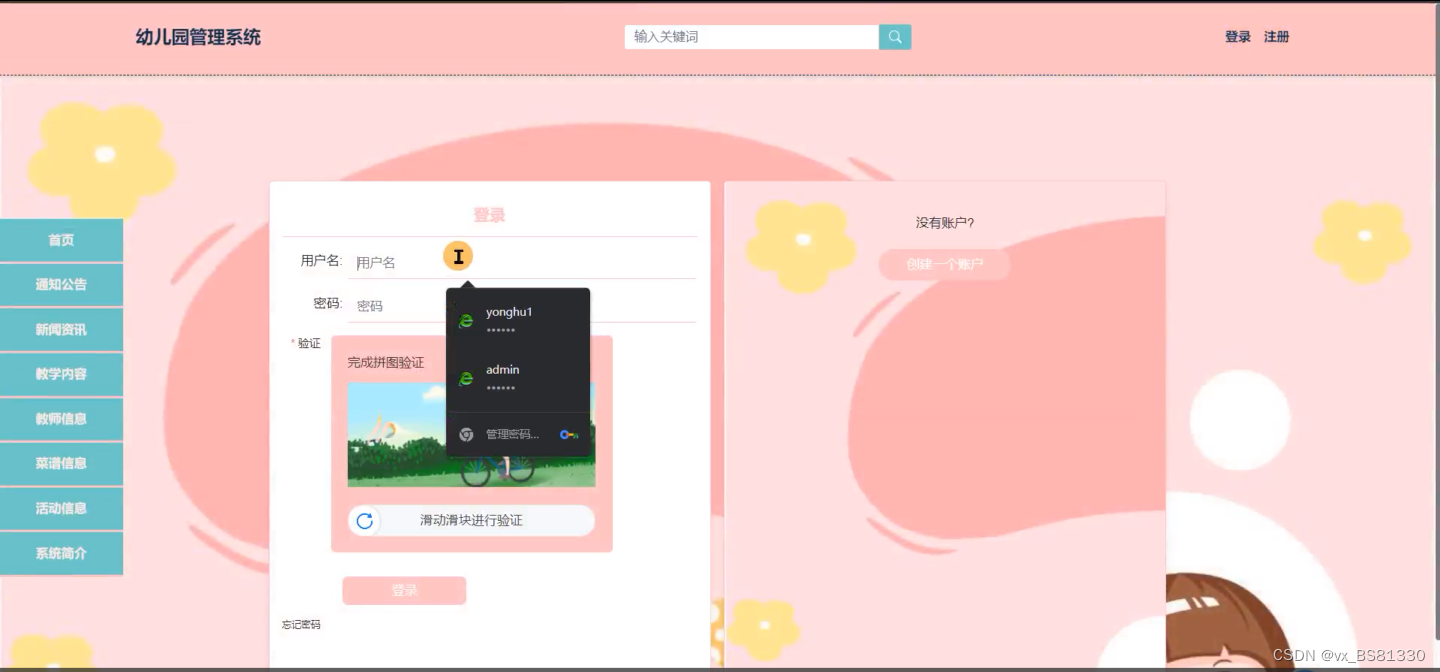Click the 滑动滑块进行验证 slider bar
The height and width of the screenshot is (672, 1440).
coord(471,520)
